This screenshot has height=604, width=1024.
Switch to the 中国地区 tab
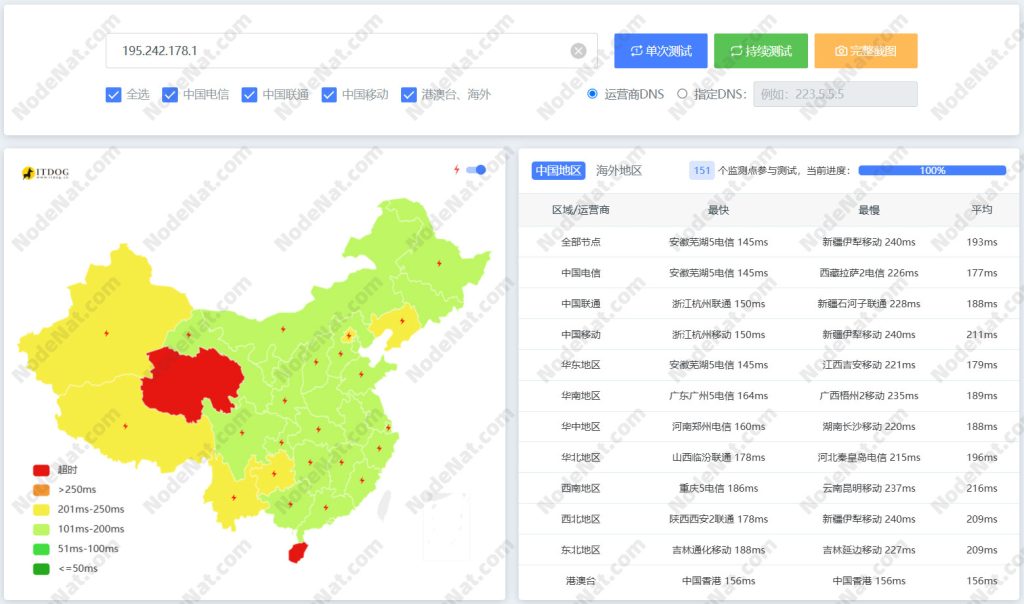tap(558, 170)
